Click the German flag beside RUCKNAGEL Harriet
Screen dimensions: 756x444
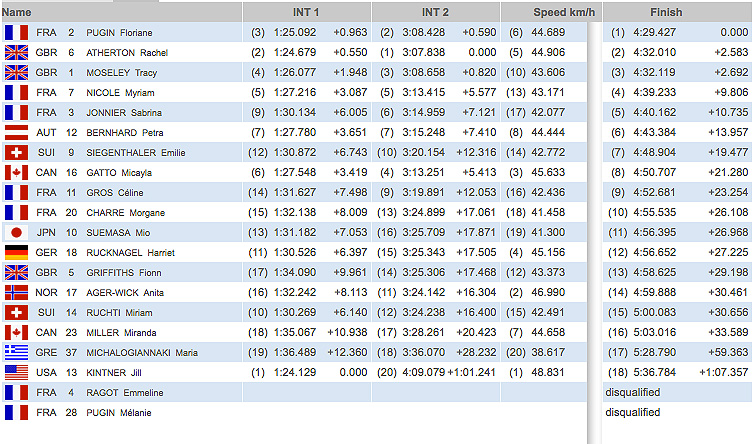click(x=16, y=252)
